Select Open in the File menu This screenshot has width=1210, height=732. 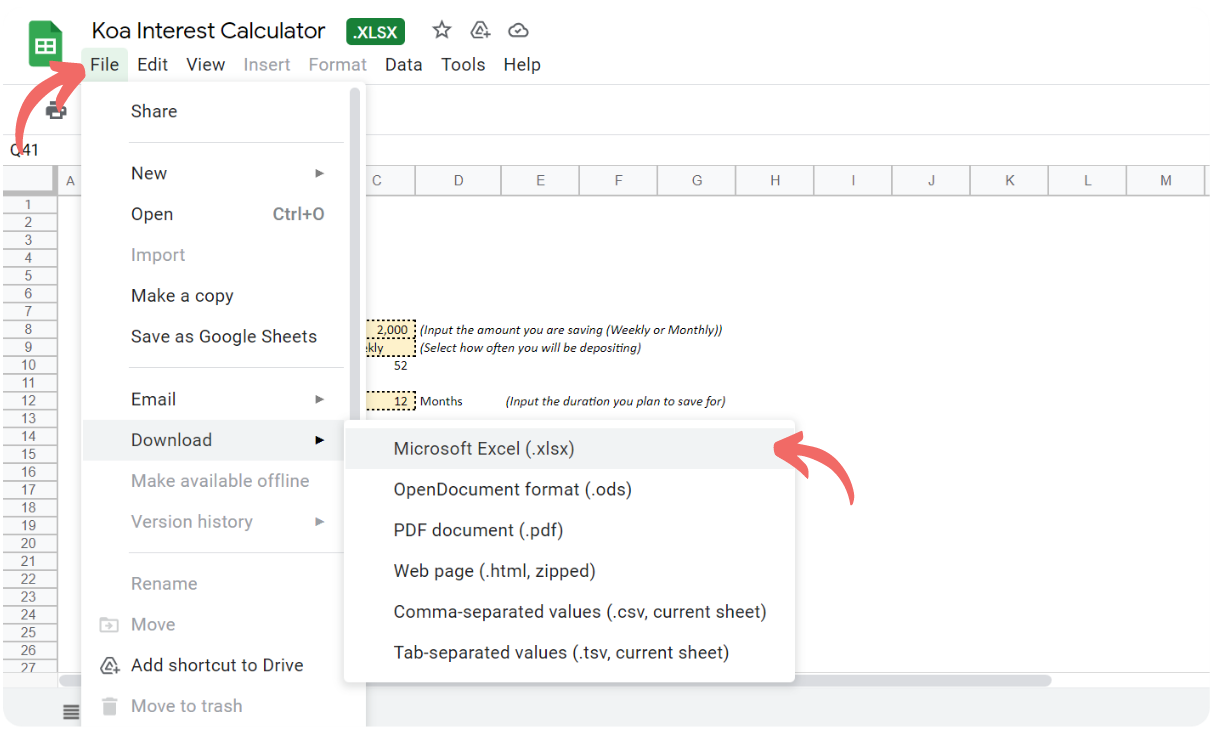click(216, 214)
